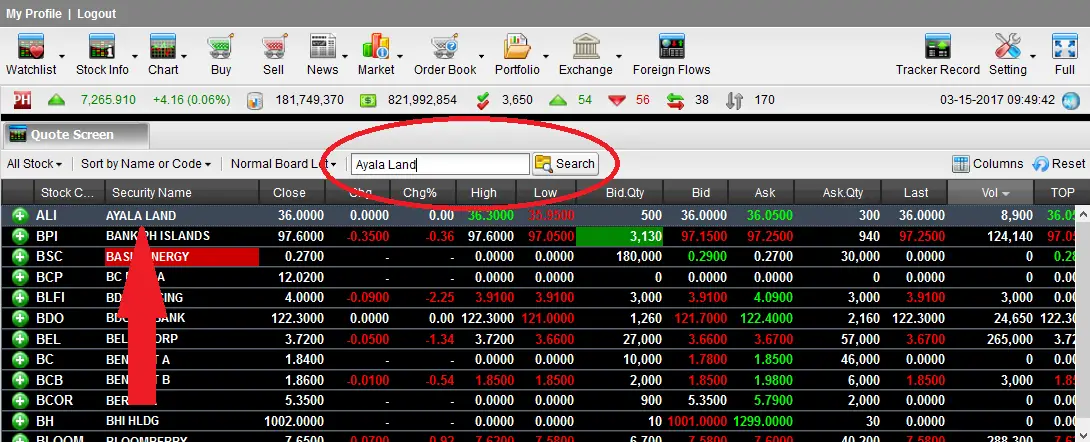Open the Order Book icon
This screenshot has height=442, width=1090.
445,47
